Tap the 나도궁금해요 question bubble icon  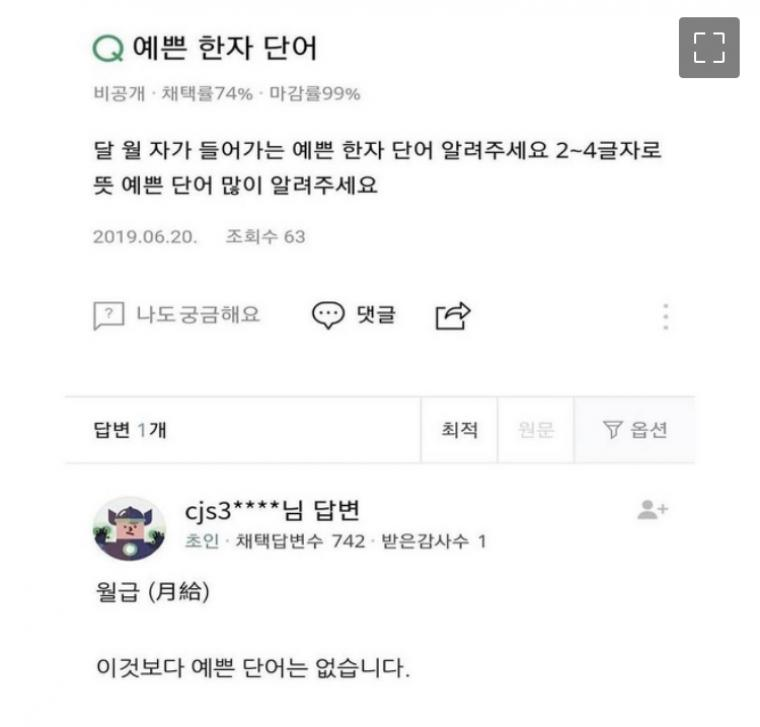pos(109,316)
